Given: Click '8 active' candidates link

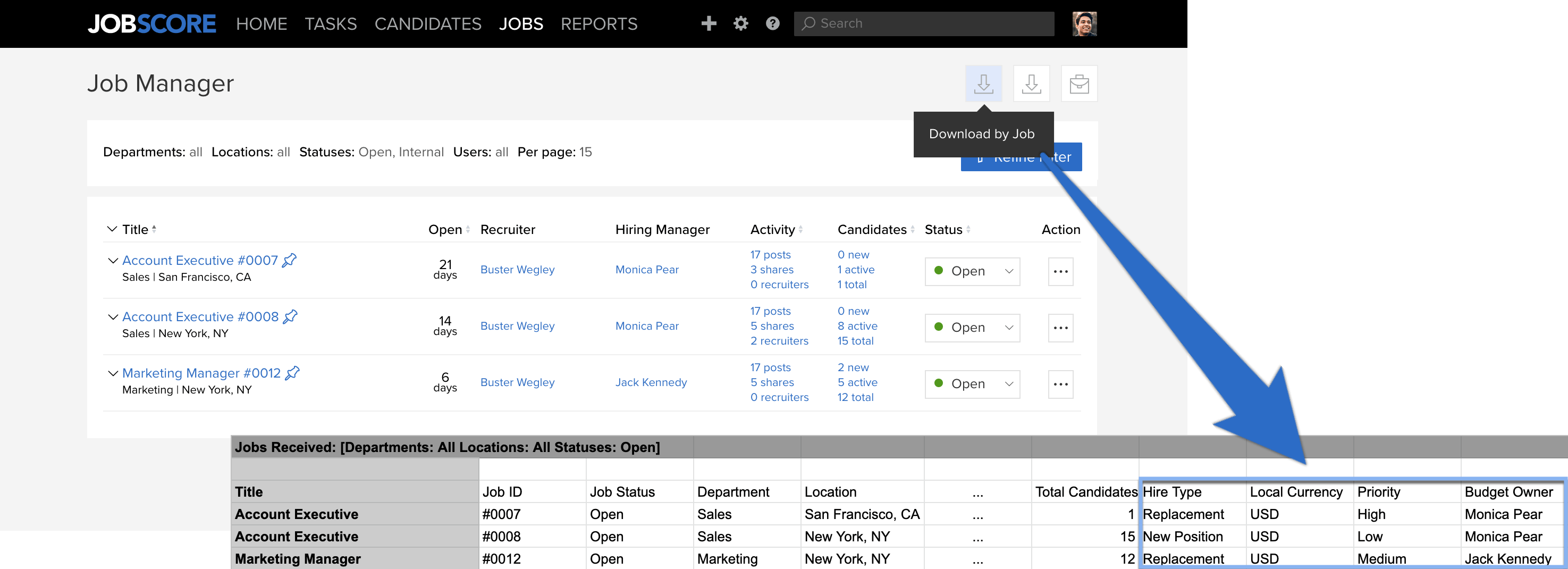Looking at the screenshot, I should tap(857, 326).
